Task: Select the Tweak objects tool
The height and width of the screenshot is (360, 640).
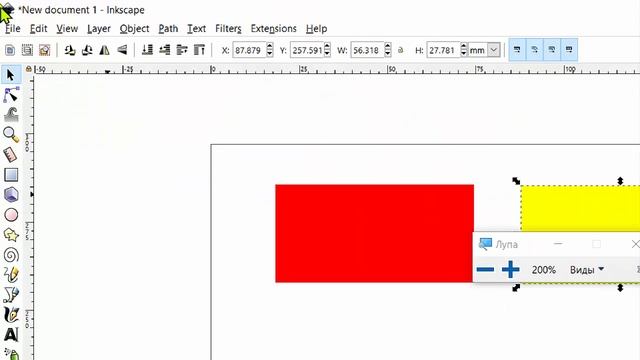Action: point(11,115)
